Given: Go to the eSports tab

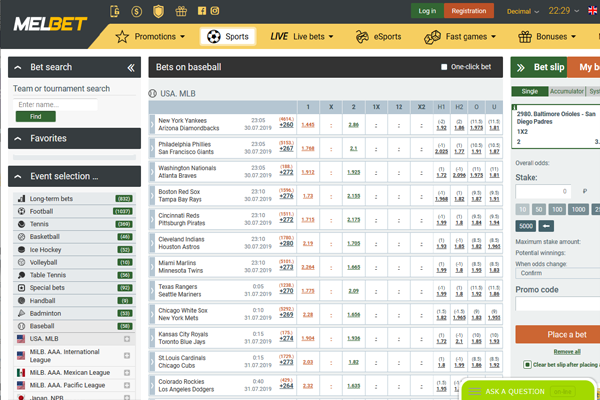Looking at the screenshot, I should [378, 37].
